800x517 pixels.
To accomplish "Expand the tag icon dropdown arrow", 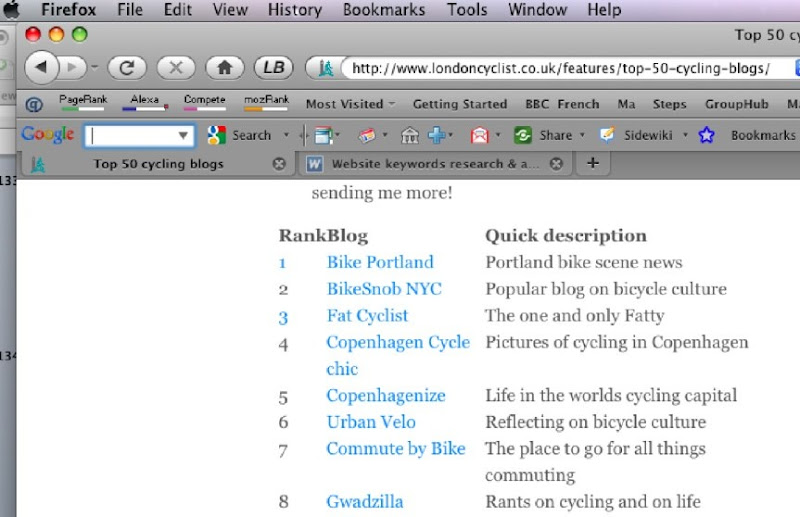I will [385, 135].
